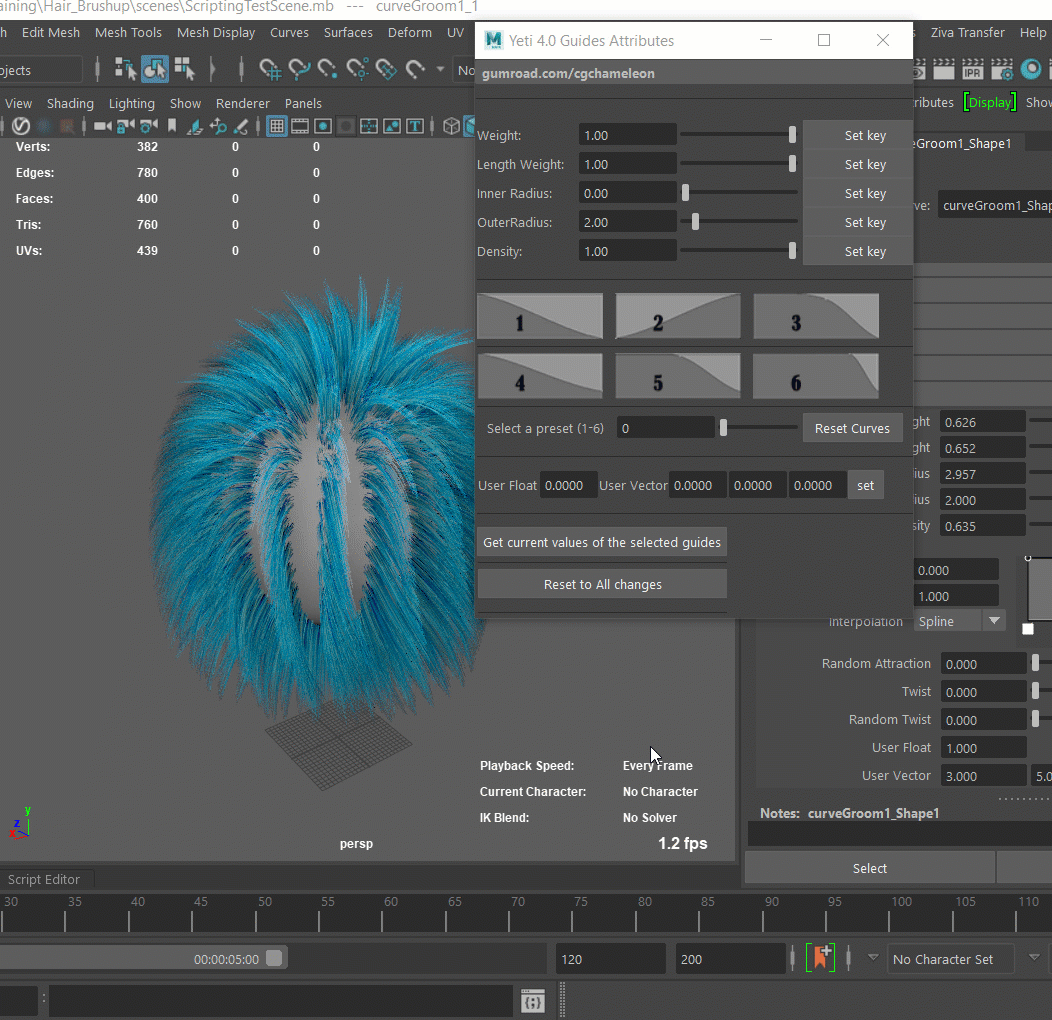The image size is (1052, 1020).
Task: Toggle viewport grid display icon
Action: coord(276,125)
